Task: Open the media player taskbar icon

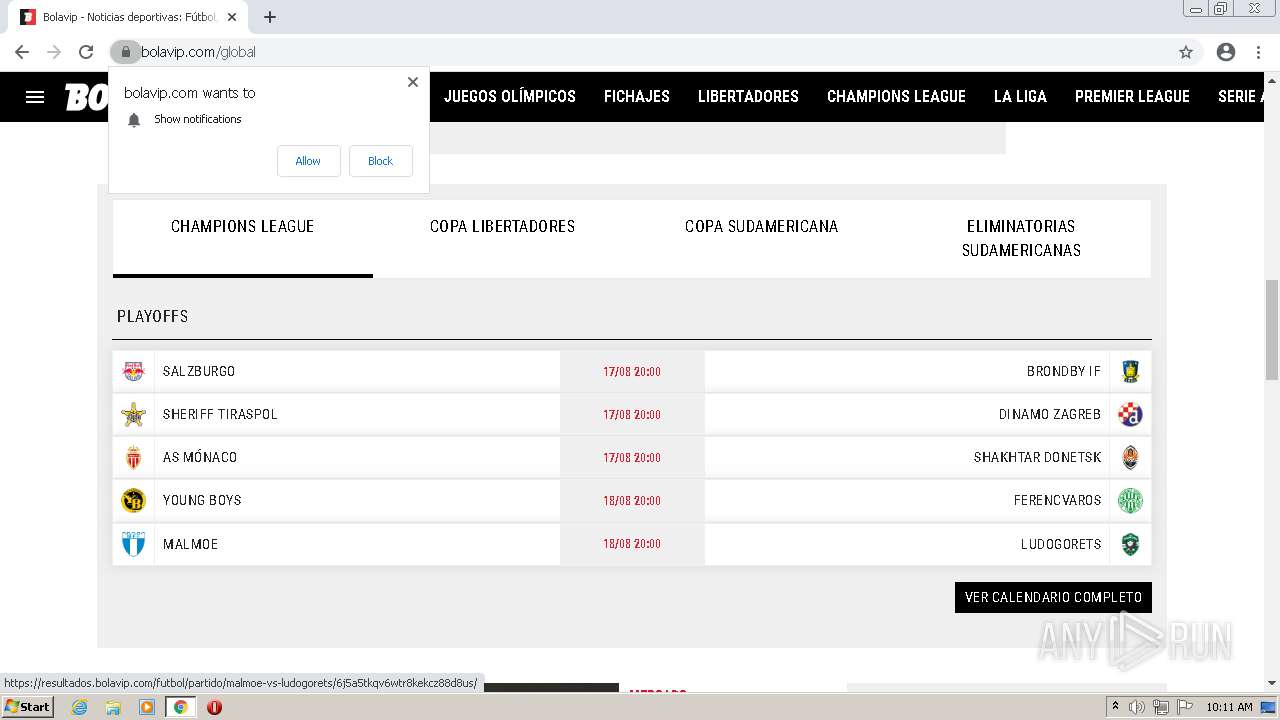Action: click(147, 707)
